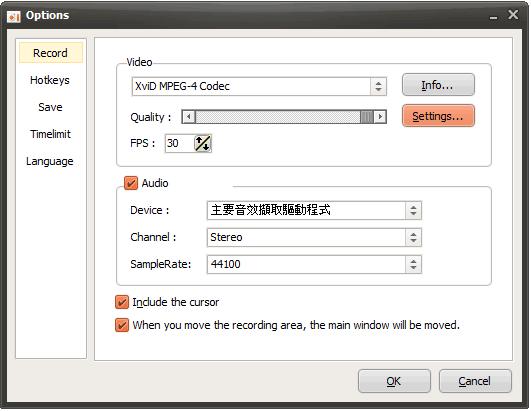Click the FPS increment/decrement spinner icon
Image resolution: width=531 pixels, height=411 pixels.
[x=203, y=144]
